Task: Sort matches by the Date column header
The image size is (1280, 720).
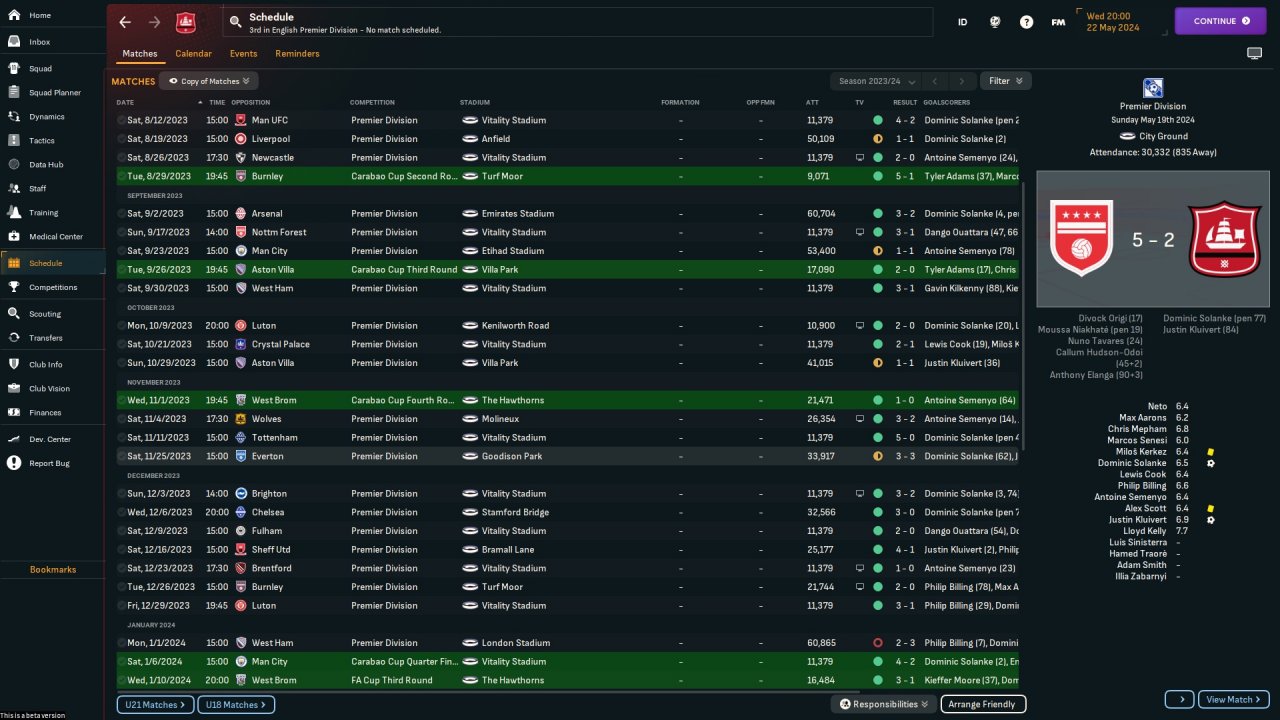Action: tap(125, 102)
